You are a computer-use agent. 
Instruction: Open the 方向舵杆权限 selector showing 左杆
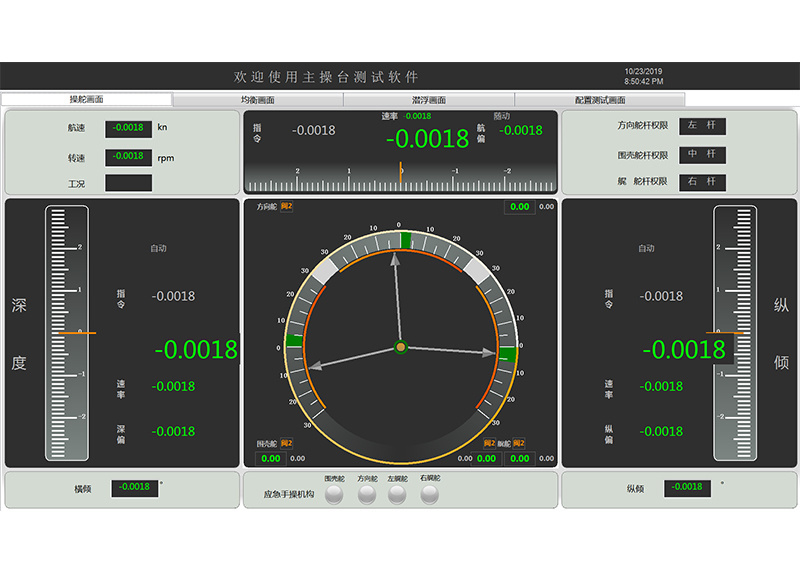point(702,126)
